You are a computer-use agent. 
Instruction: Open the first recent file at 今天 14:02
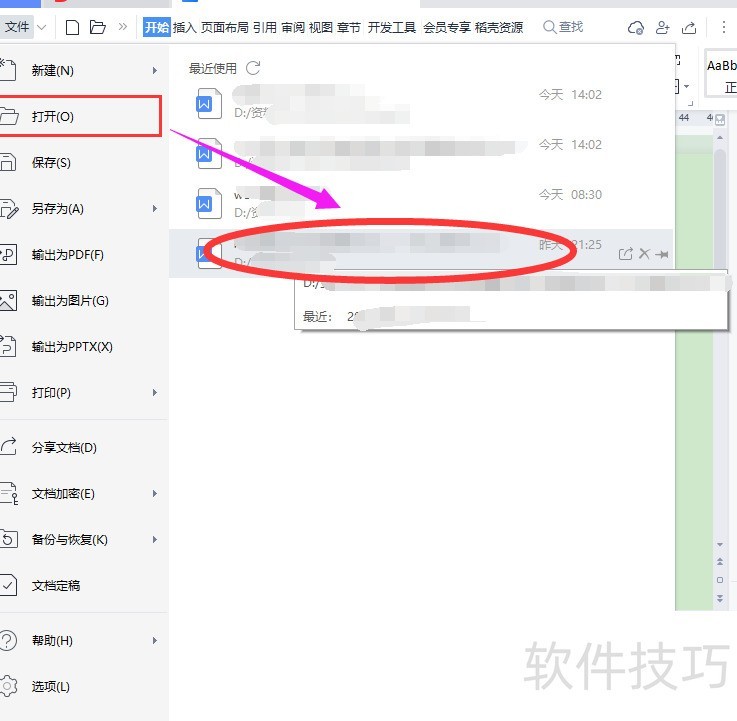pyautogui.click(x=421, y=104)
